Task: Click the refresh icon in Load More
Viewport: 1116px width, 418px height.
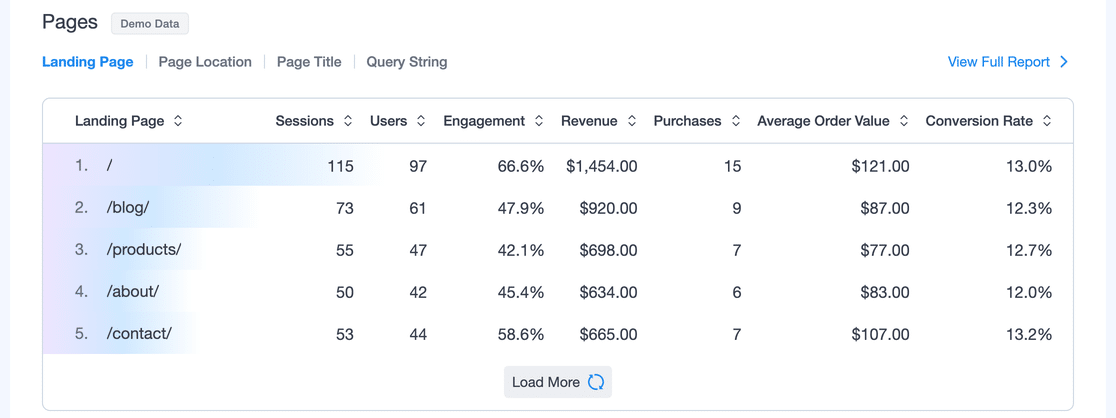Action: pyautogui.click(x=596, y=382)
